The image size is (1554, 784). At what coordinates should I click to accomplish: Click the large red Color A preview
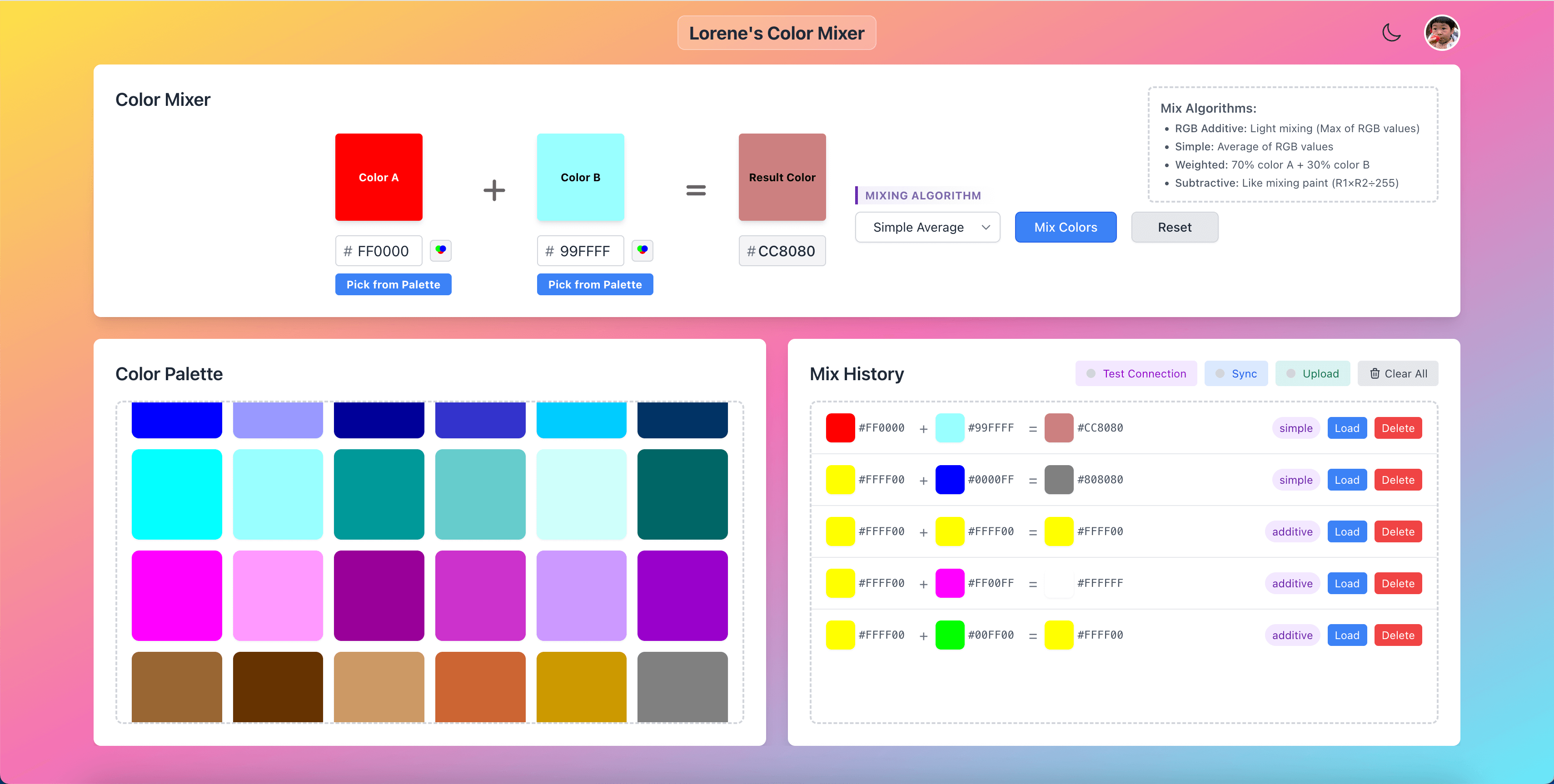(378, 177)
